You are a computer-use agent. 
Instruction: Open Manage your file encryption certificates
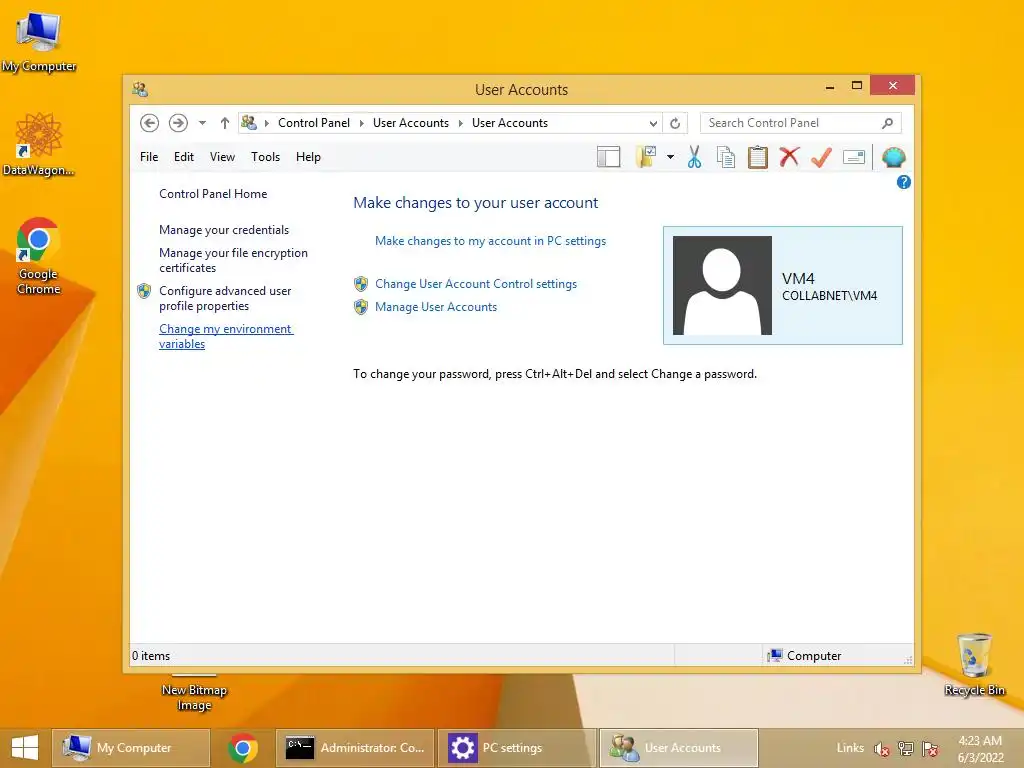(x=233, y=260)
